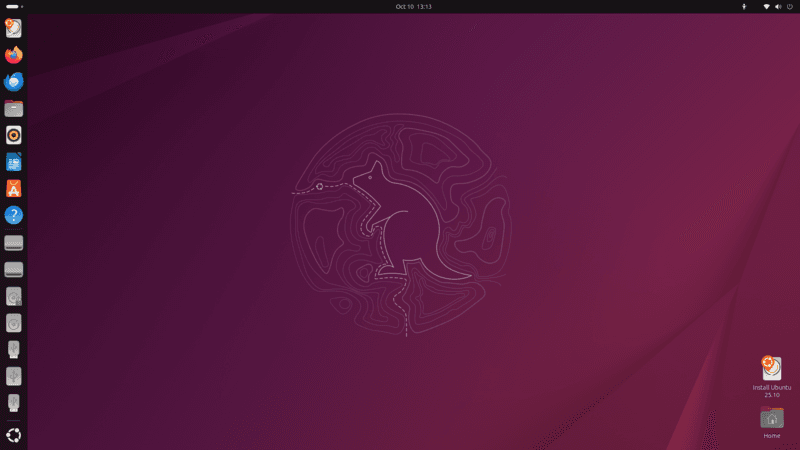Click the Wi-Fi network status icon
The height and width of the screenshot is (450, 800).
(766, 7)
